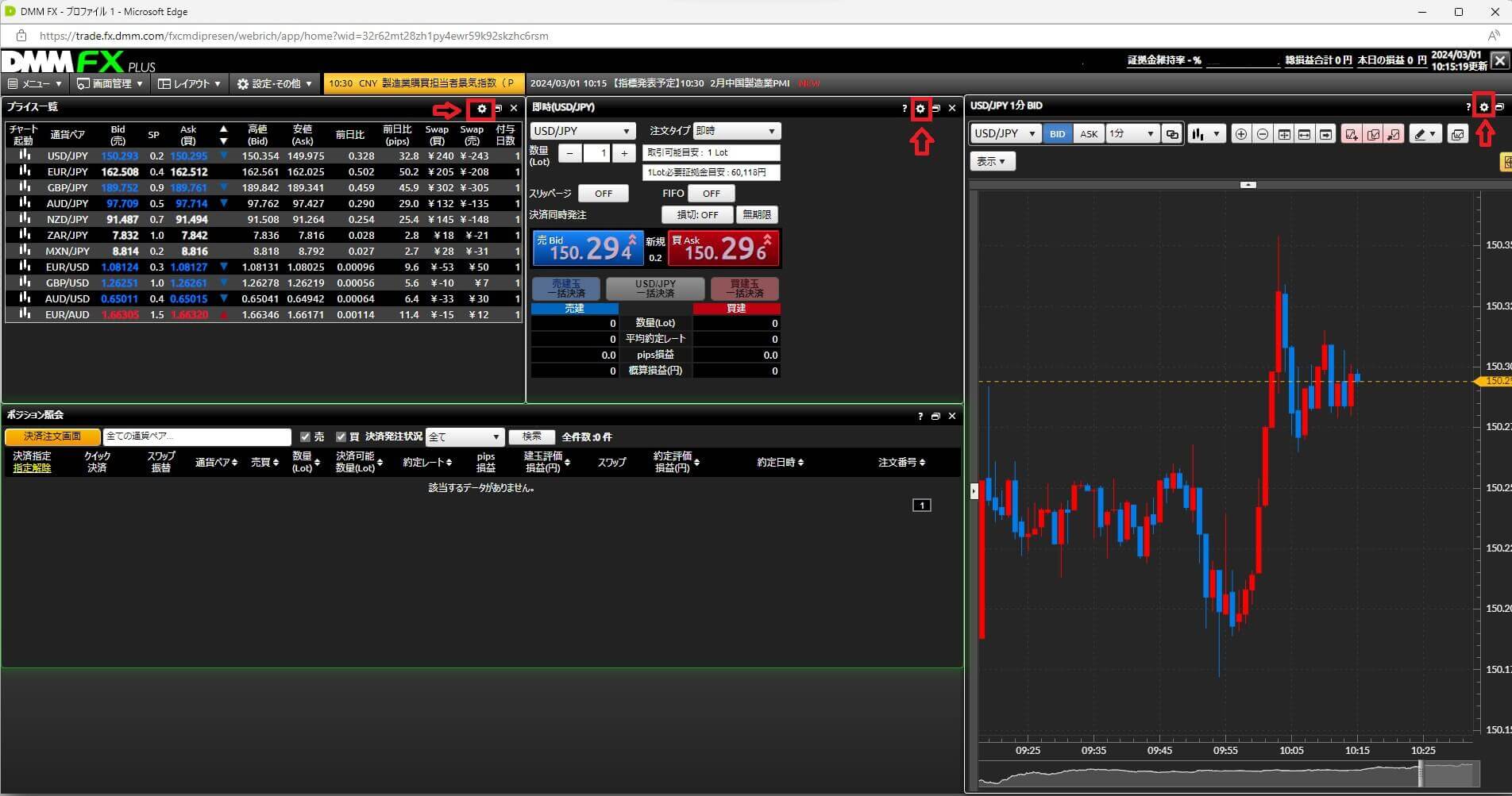
Task: Toggle the スリッページ OFF switch
Action: (603, 194)
